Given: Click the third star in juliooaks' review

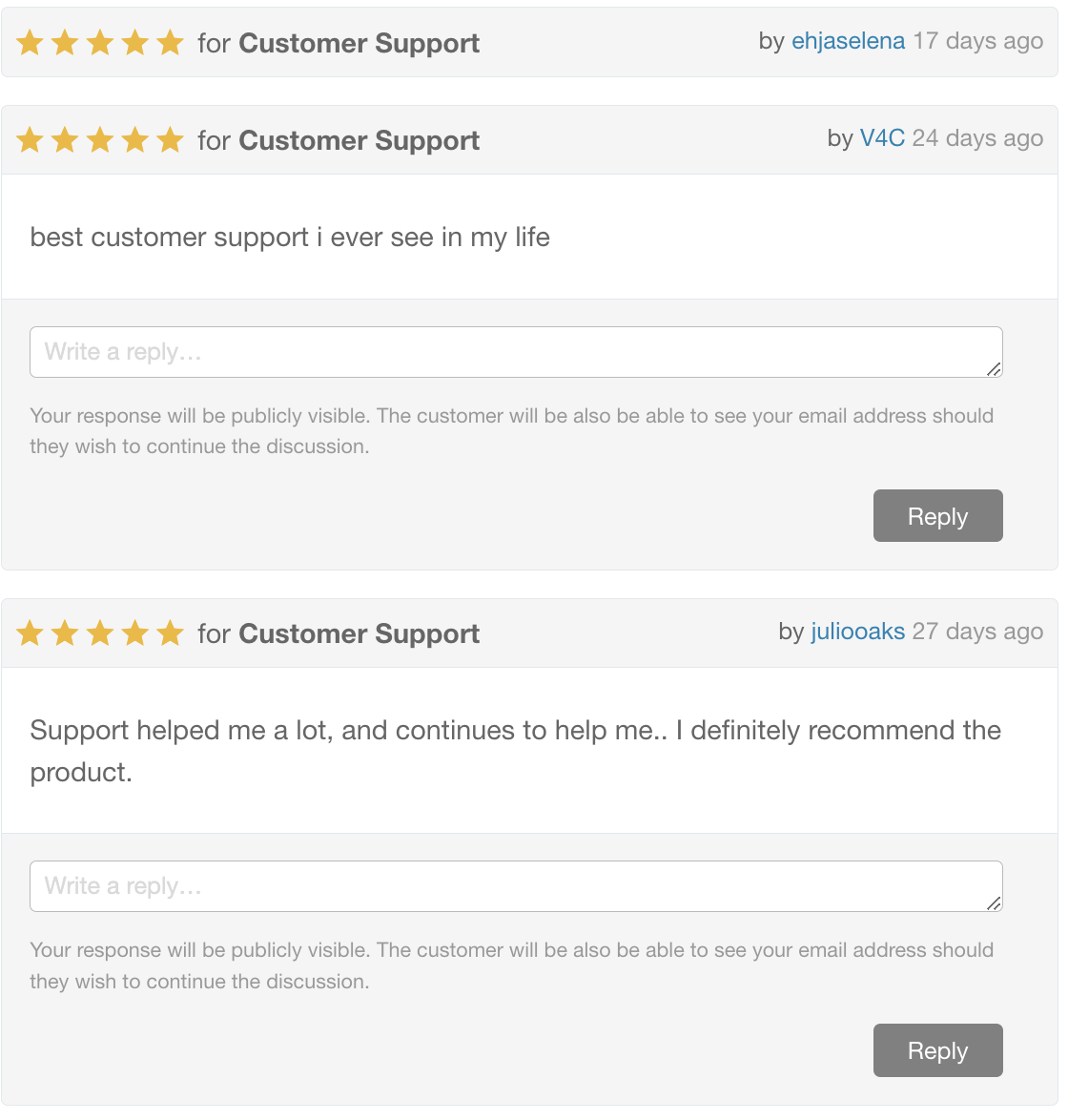Looking at the screenshot, I should click(100, 633).
